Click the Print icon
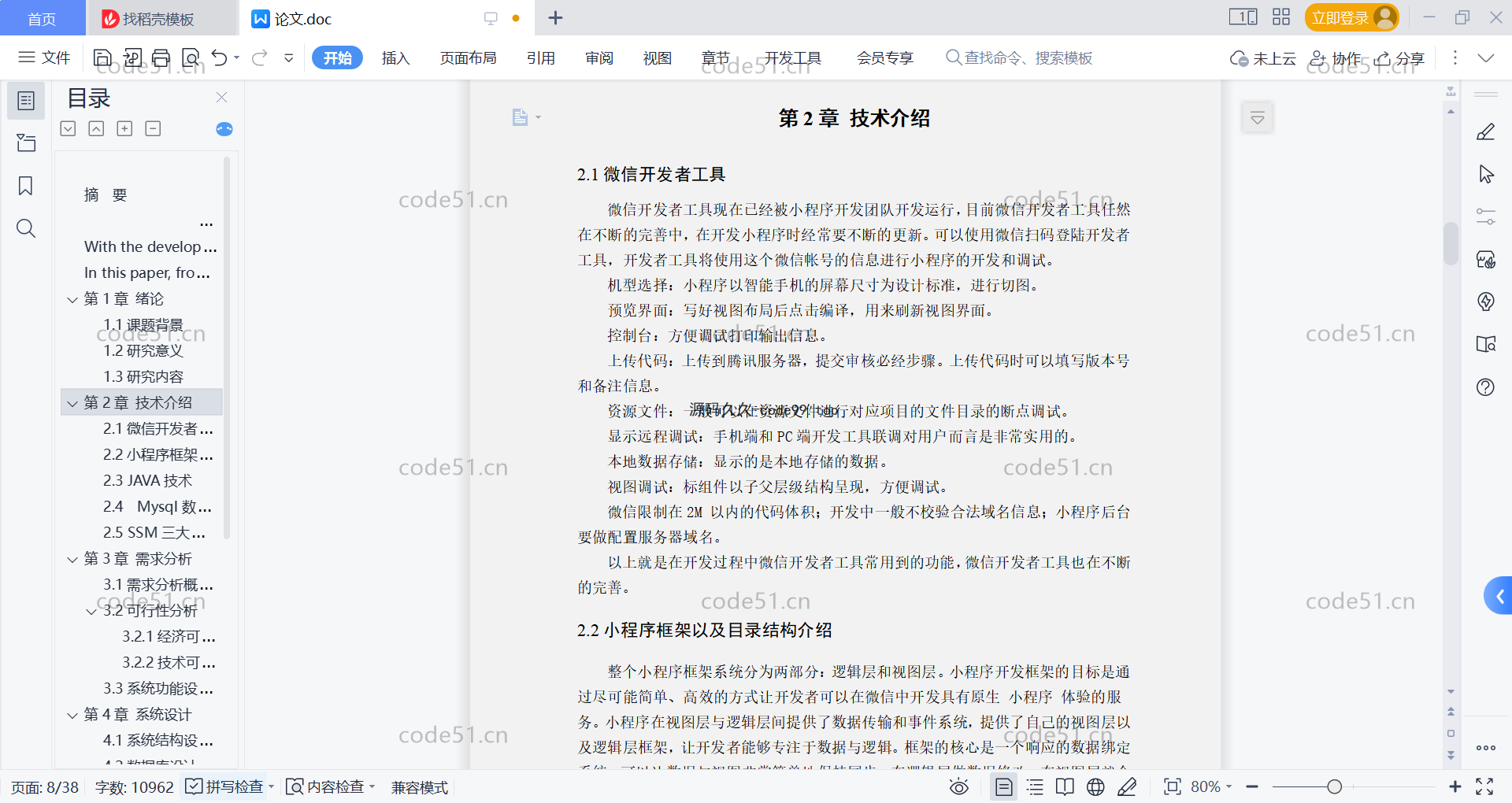The height and width of the screenshot is (803, 1512). pyautogui.click(x=161, y=57)
